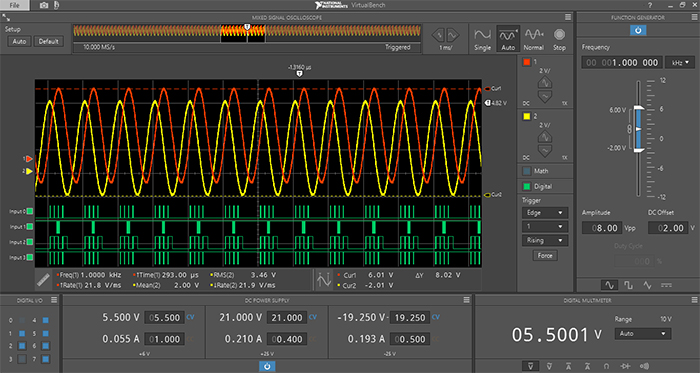Image resolution: width=700 pixels, height=373 pixels.
Task: Open the trigger type Edge dropdown
Action: click(545, 213)
